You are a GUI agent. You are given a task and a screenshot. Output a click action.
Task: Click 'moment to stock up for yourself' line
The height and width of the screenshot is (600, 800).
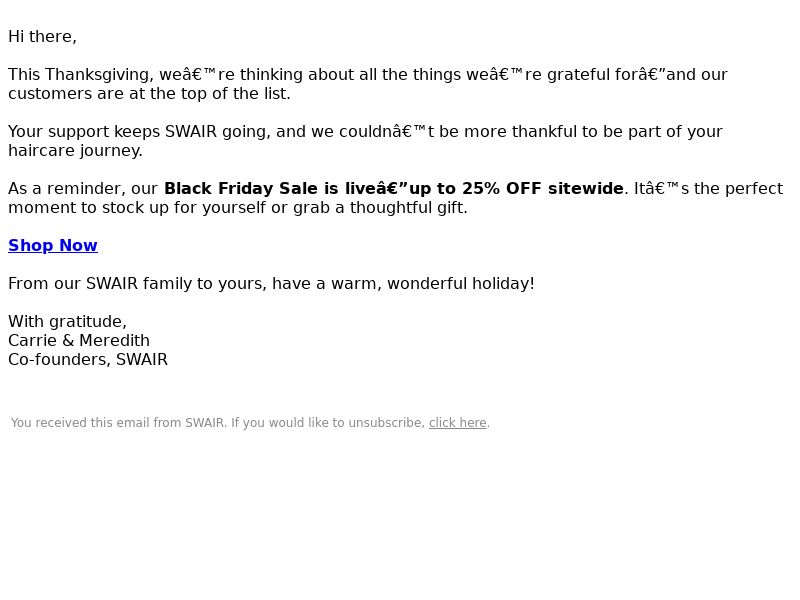click(x=137, y=208)
